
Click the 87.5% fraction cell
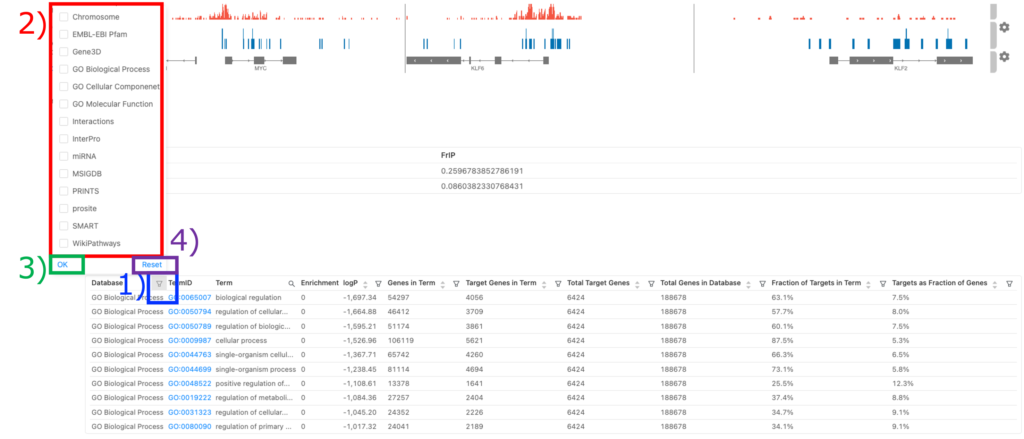(x=781, y=340)
